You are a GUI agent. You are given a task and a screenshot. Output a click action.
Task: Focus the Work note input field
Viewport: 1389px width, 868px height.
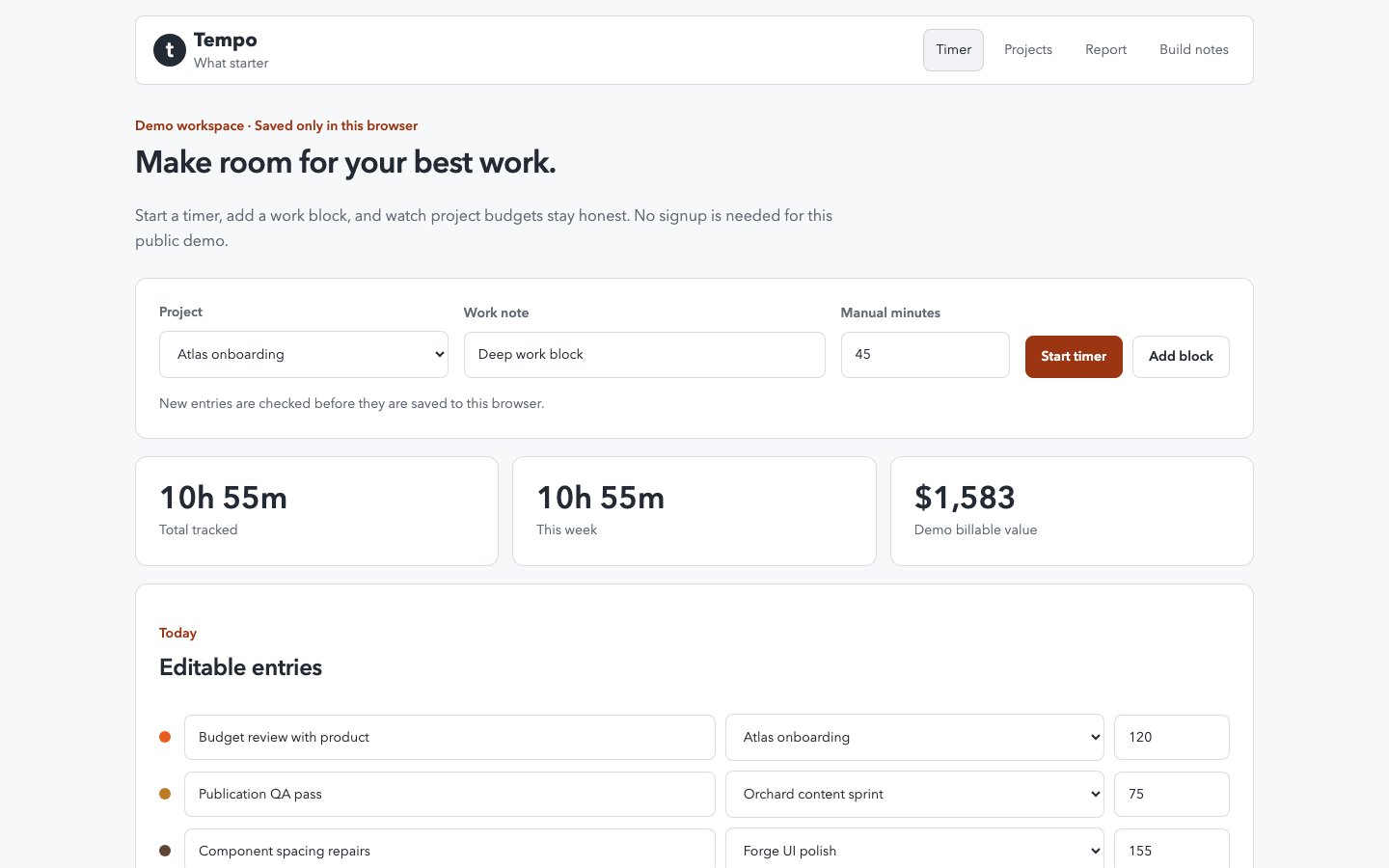click(644, 355)
